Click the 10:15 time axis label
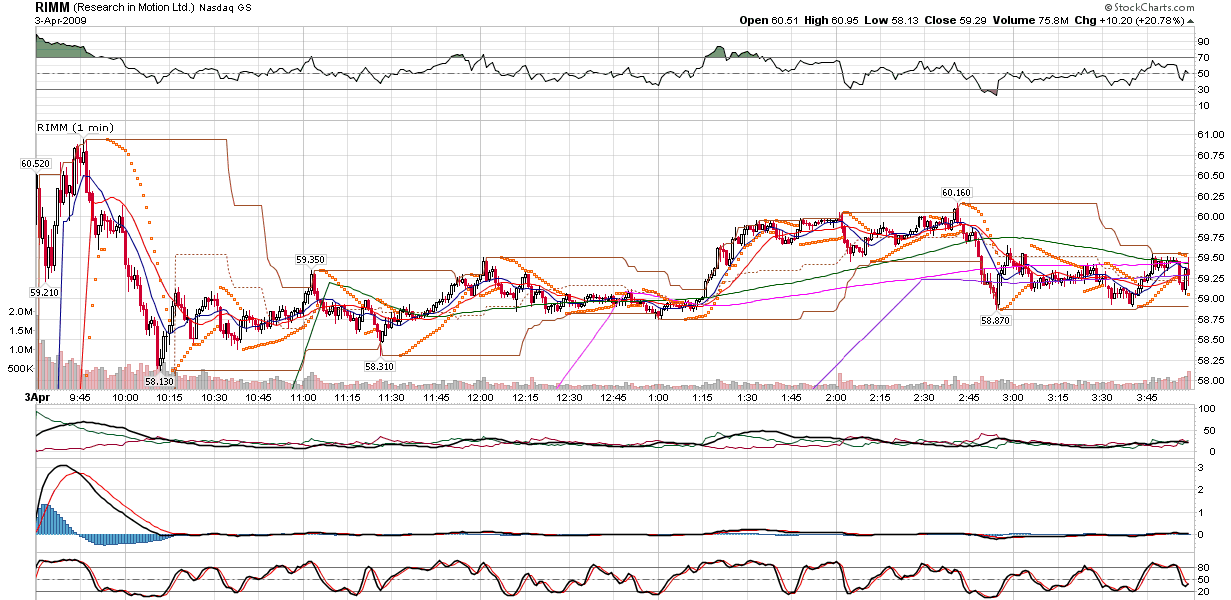 [170, 397]
